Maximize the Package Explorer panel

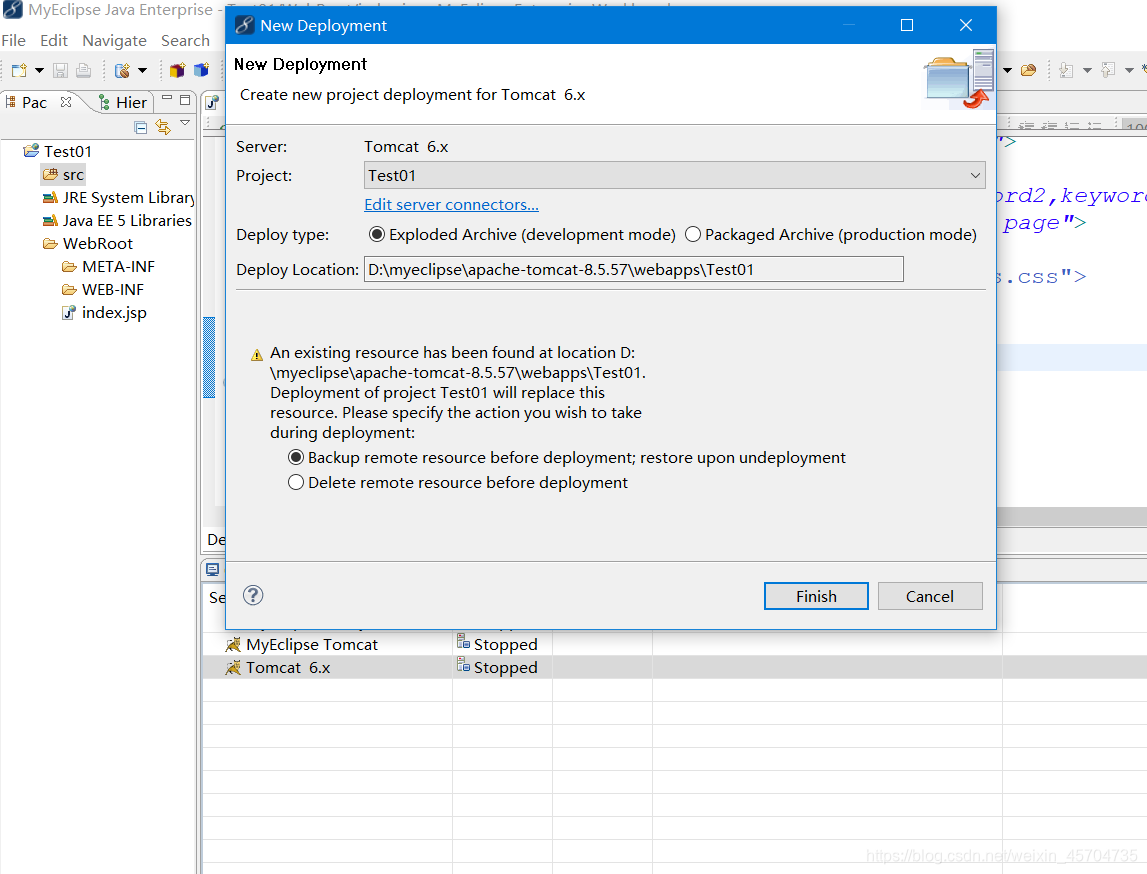(x=185, y=99)
